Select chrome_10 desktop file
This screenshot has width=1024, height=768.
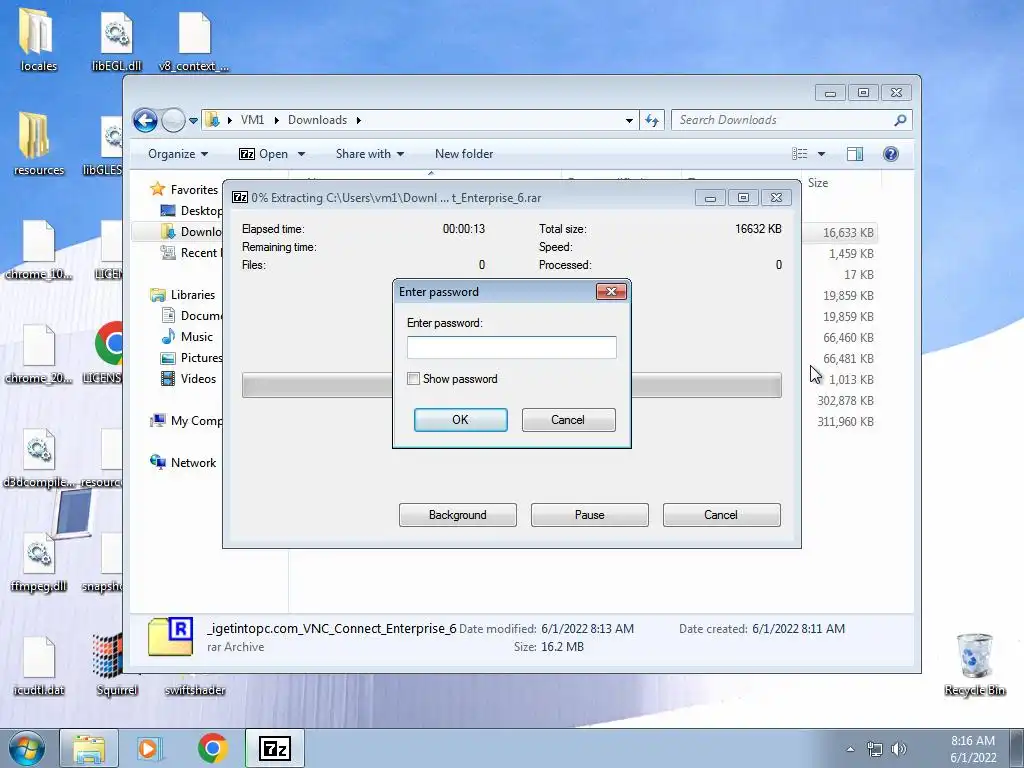39,249
